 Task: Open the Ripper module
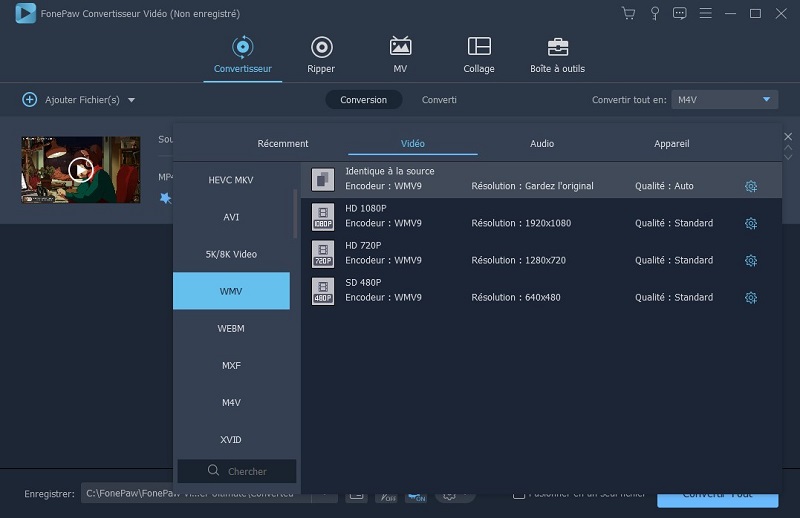pyautogui.click(x=321, y=55)
